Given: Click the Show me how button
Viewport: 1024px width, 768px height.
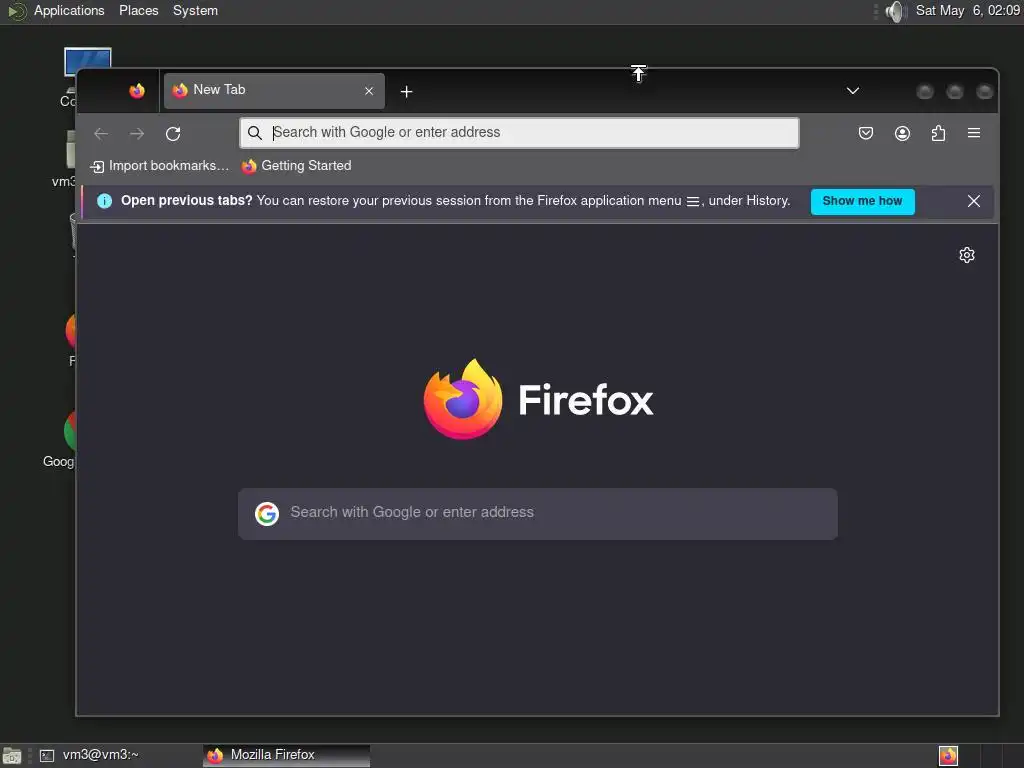Looking at the screenshot, I should [x=862, y=201].
